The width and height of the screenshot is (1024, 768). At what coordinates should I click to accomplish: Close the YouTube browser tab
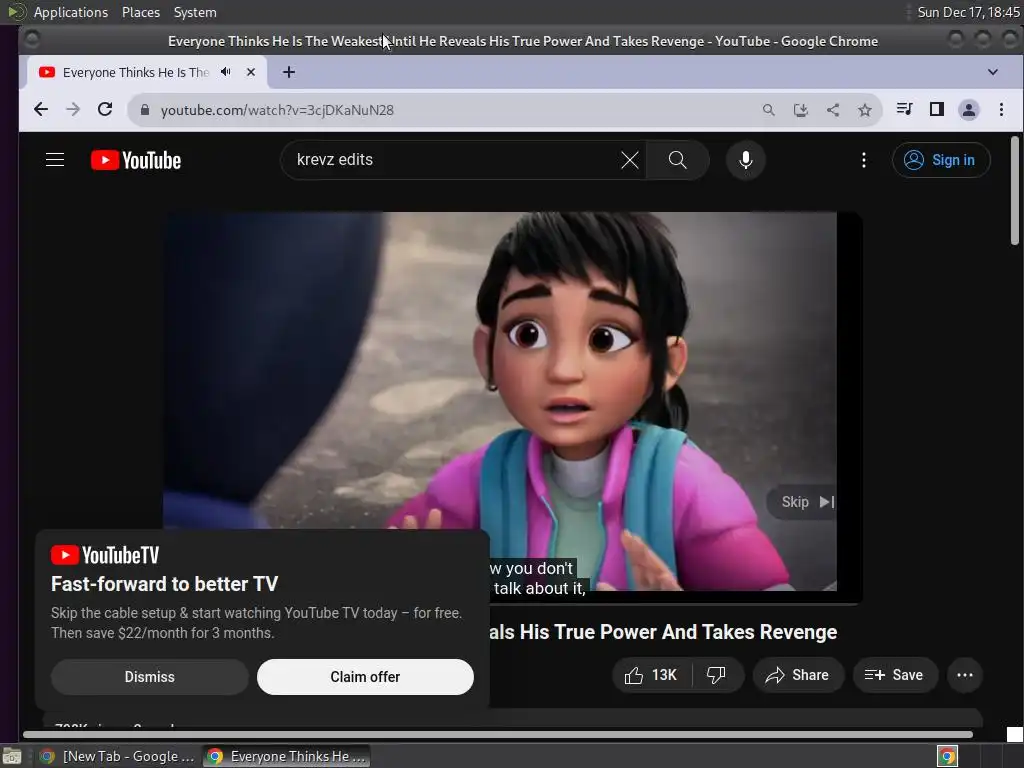(251, 72)
